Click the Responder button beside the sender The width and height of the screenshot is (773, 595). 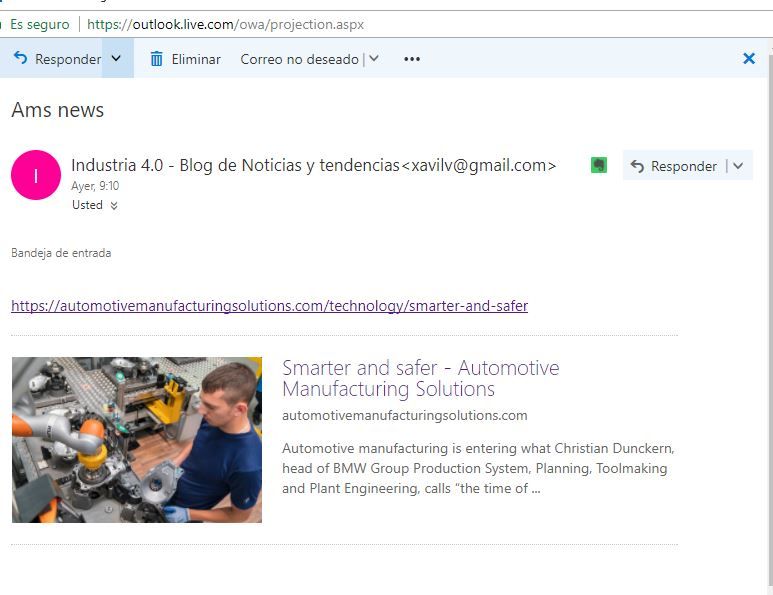coord(673,166)
